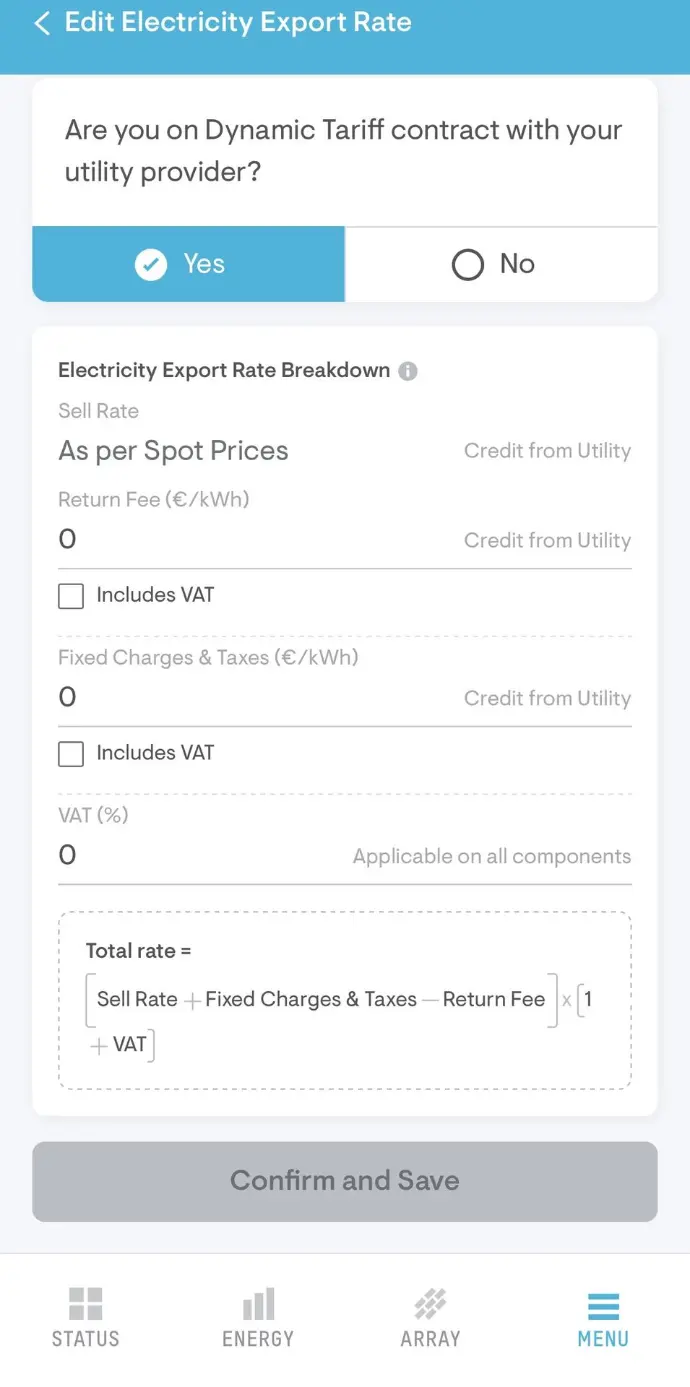Tap the Total rate formula box
The width and height of the screenshot is (690, 1387).
click(x=345, y=1000)
